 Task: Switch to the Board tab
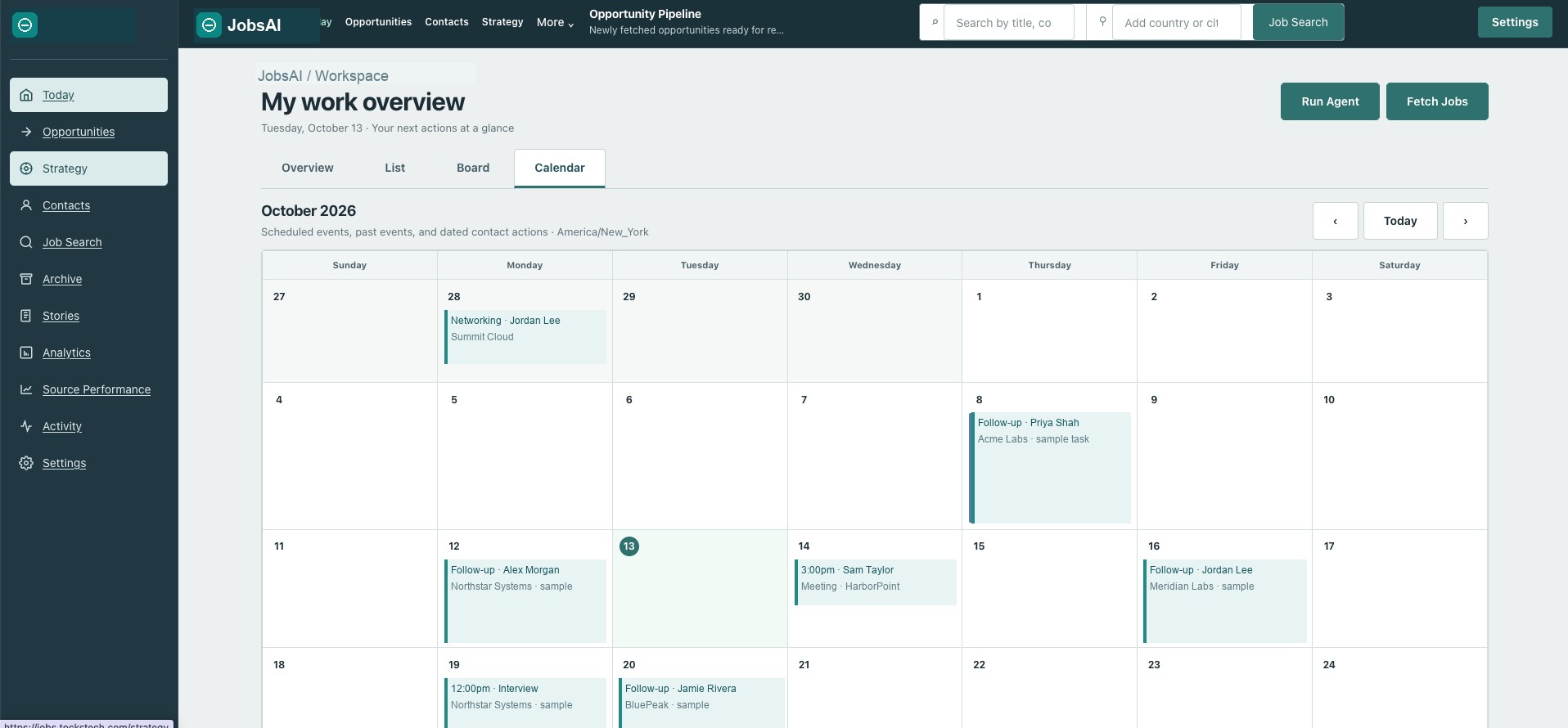tap(473, 168)
